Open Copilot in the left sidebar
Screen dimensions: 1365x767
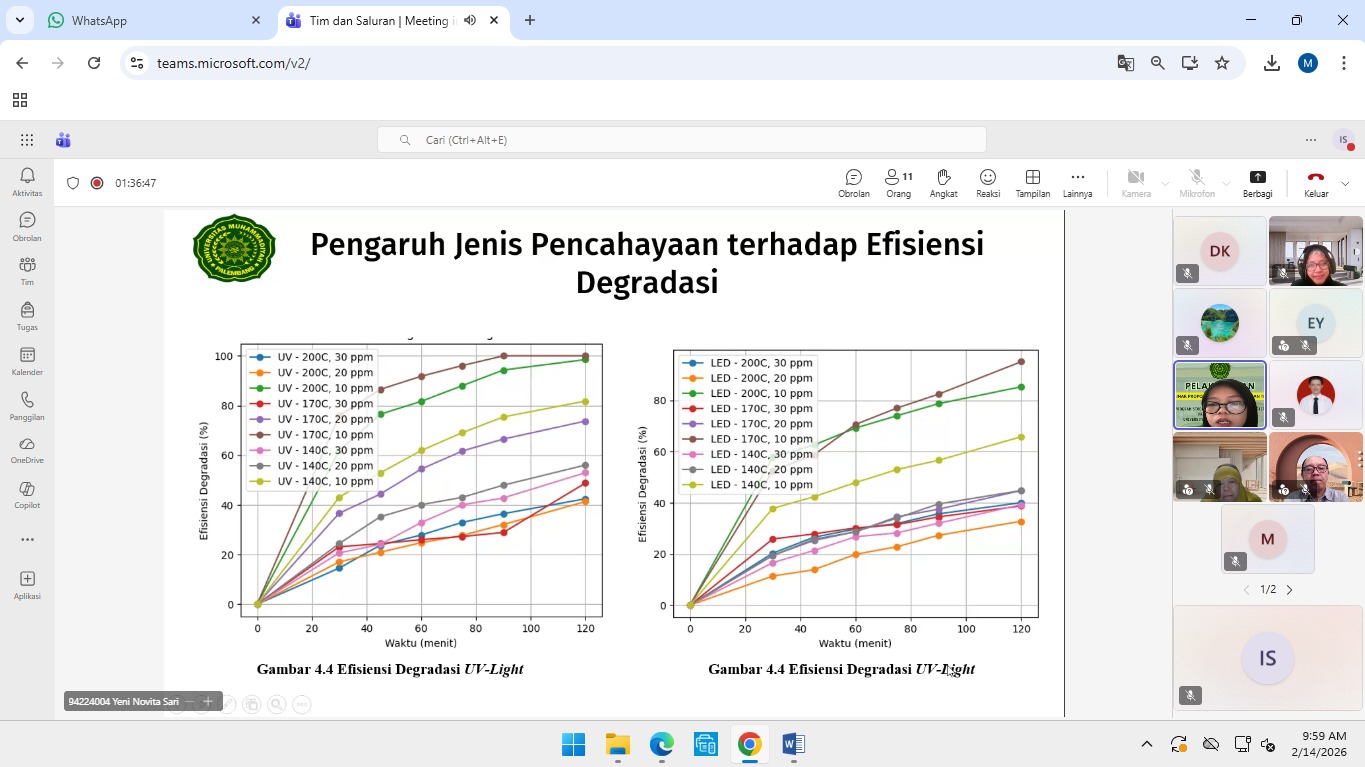point(27,495)
